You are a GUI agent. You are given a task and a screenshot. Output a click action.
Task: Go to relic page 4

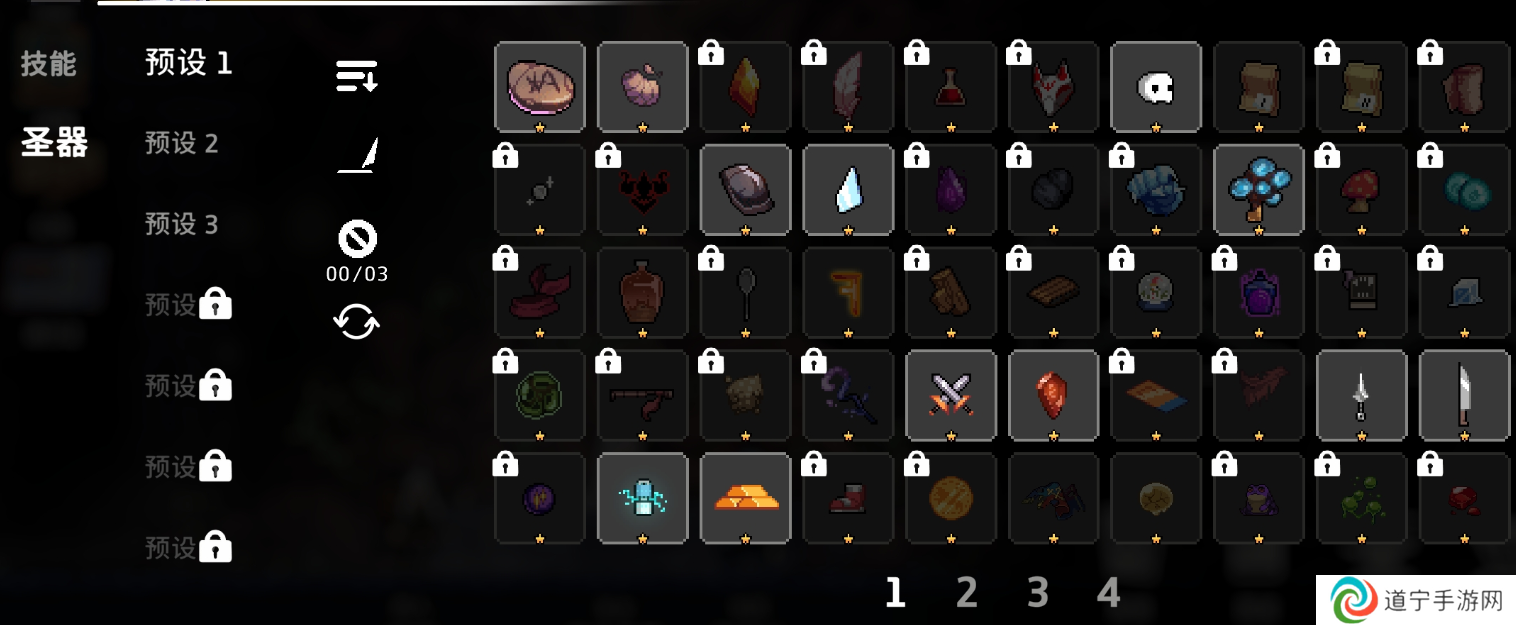1108,593
